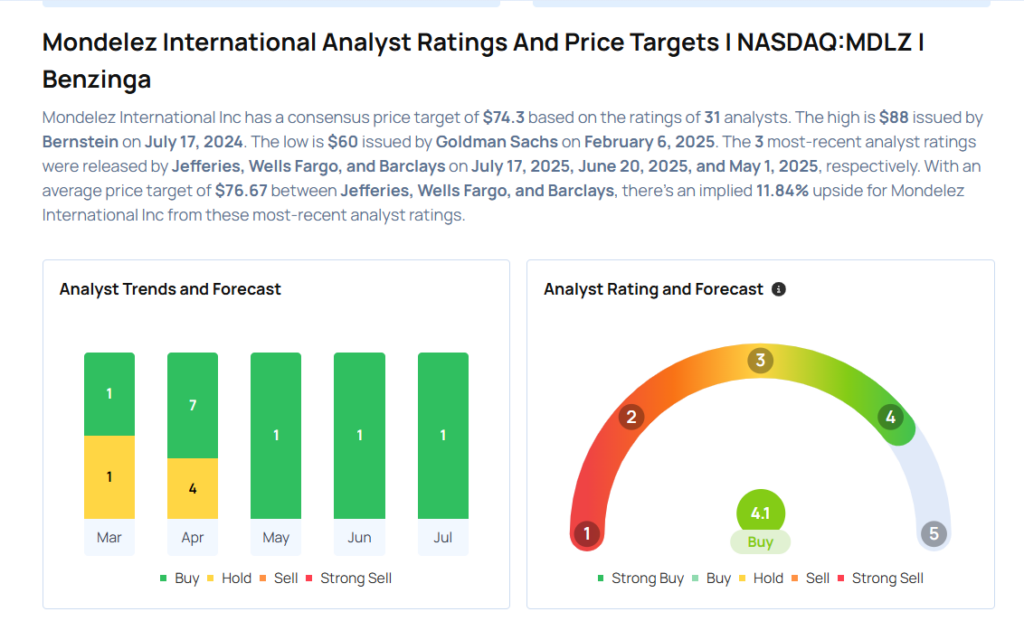Click the Buy rating badge under 4.1

click(x=760, y=542)
